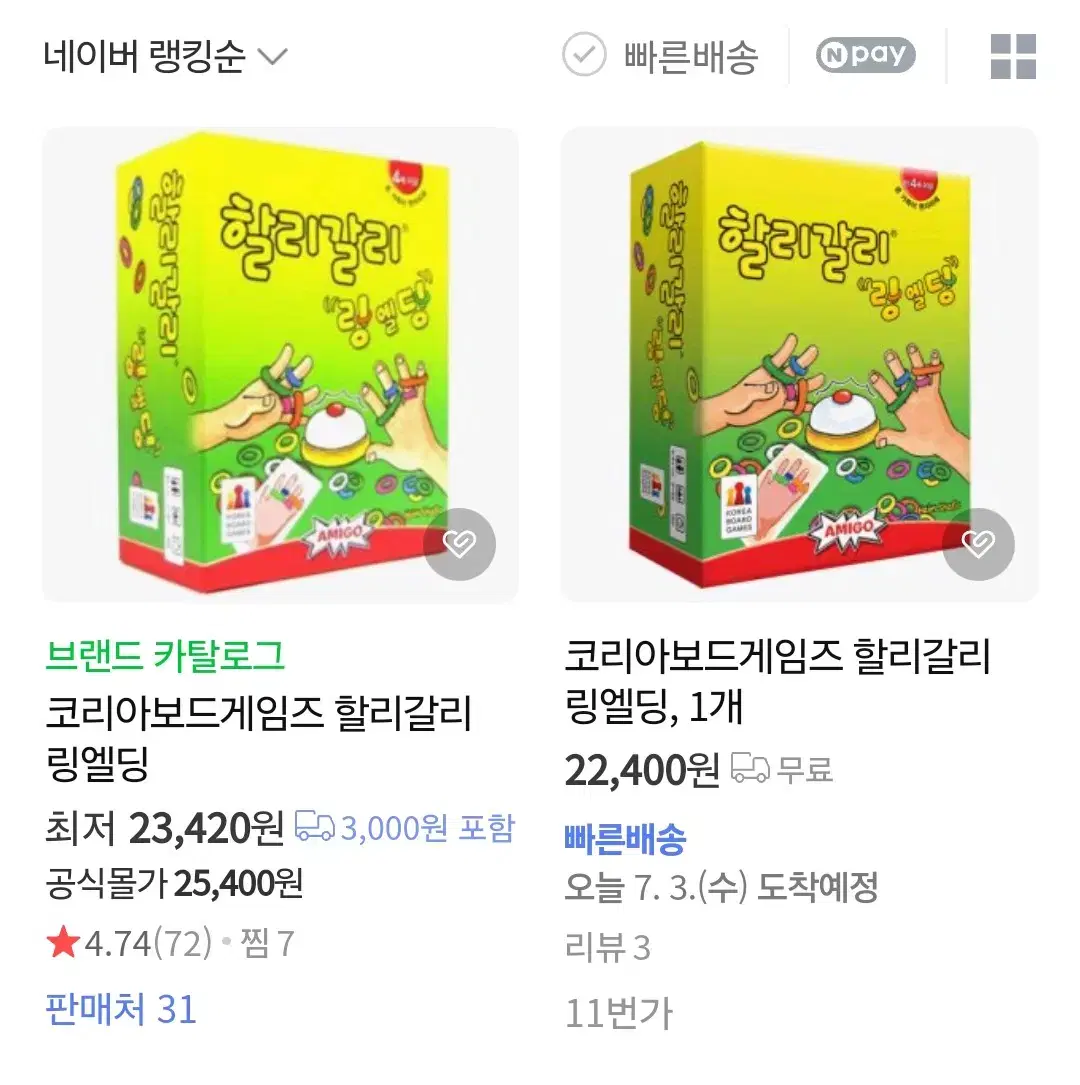View the 최저 23,420원 lowest price

click(x=165, y=828)
